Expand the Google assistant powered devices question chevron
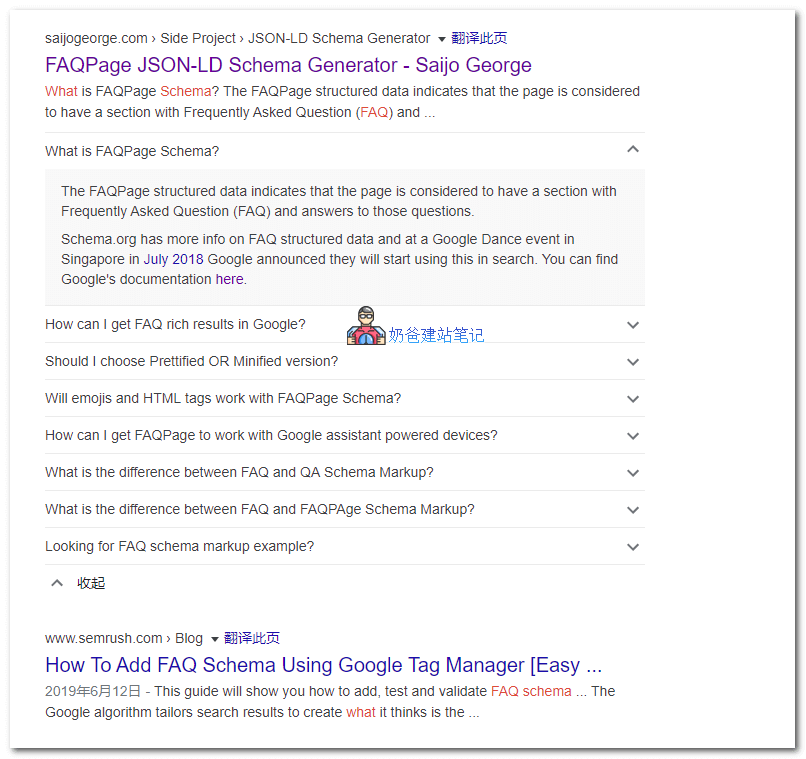This screenshot has width=806, height=759. 632,436
